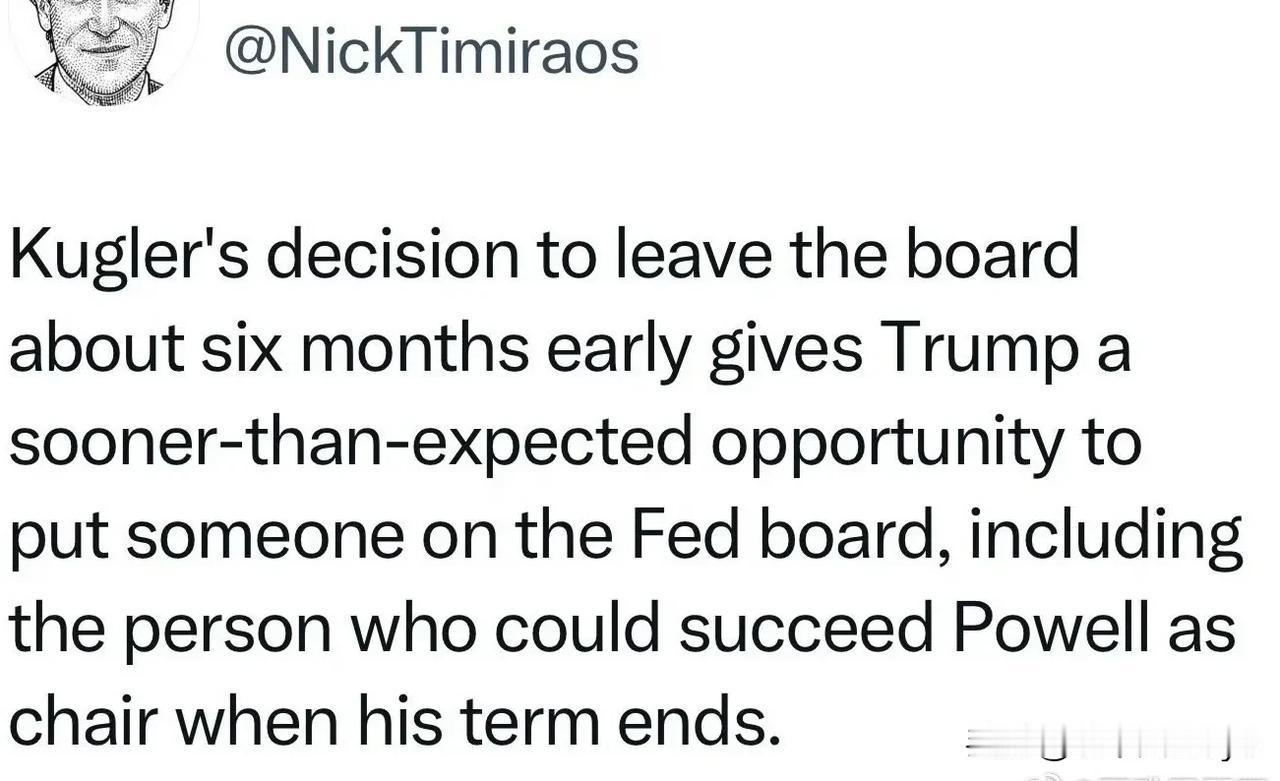Click the word "opportunity" in the tweet
The width and height of the screenshot is (1280, 781).
[887, 443]
